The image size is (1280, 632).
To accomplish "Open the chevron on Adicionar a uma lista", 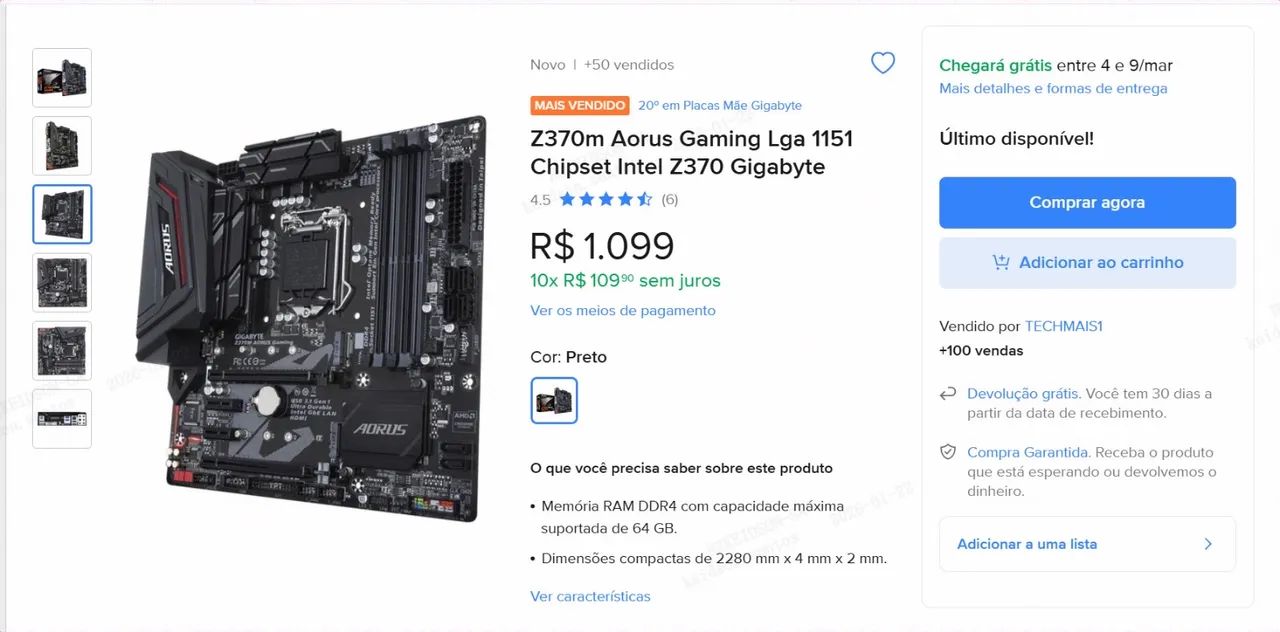I will (1208, 544).
